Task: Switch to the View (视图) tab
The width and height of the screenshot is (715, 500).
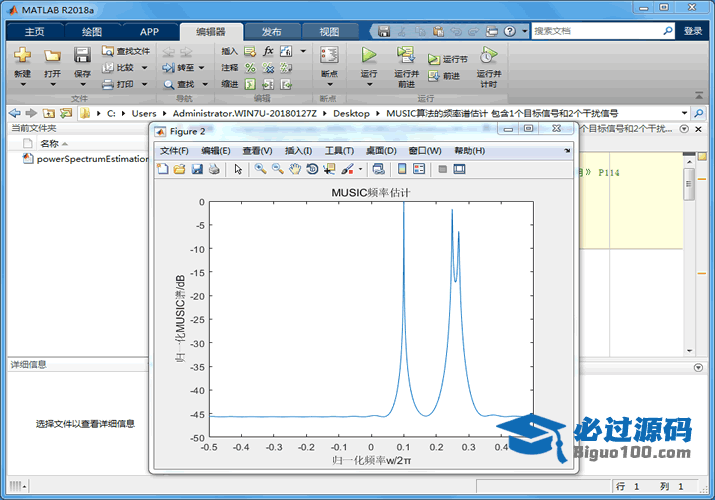Action: (329, 31)
